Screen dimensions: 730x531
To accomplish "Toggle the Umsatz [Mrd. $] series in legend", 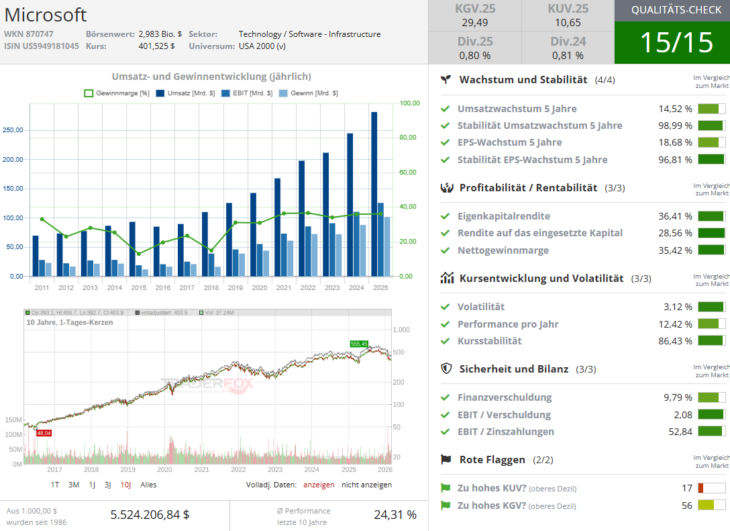I will tap(183, 93).
